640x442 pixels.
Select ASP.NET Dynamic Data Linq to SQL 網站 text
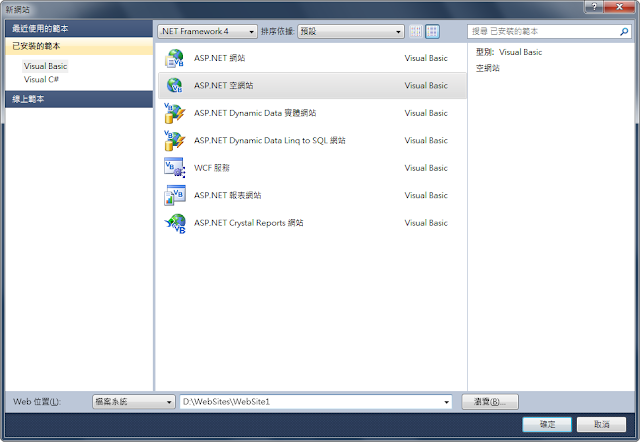[x=270, y=140]
